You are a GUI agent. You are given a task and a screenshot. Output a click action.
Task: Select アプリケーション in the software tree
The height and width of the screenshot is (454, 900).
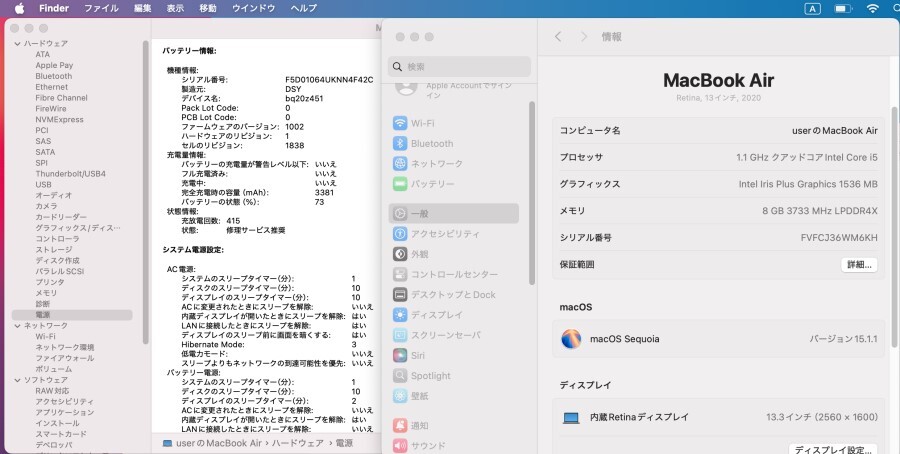click(x=65, y=413)
